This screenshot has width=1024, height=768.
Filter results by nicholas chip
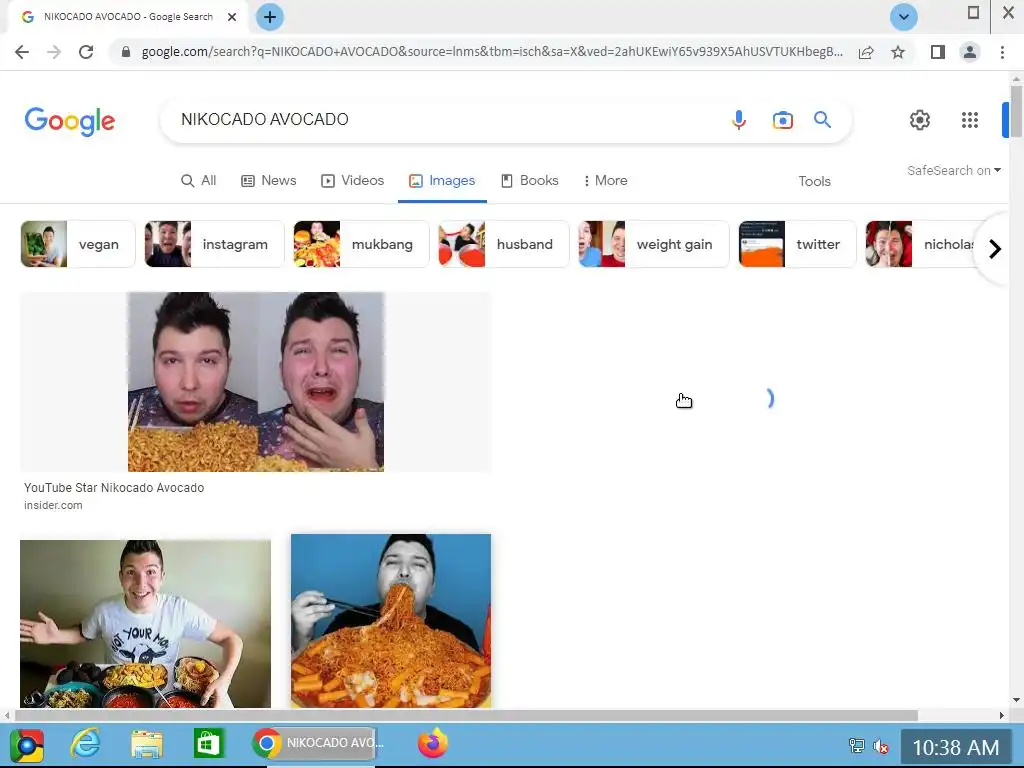coord(921,244)
